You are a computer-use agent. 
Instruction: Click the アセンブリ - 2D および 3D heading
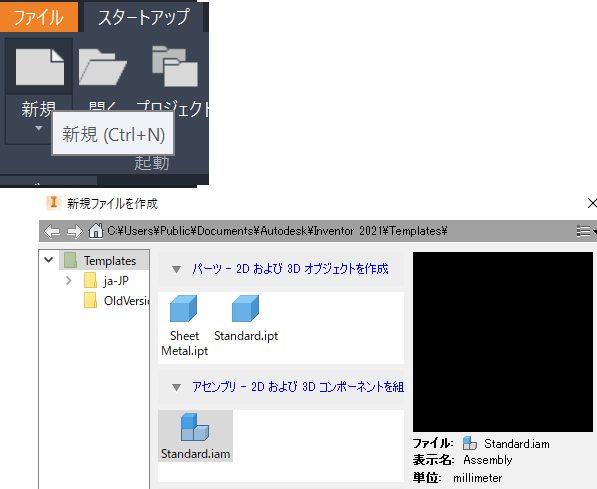[x=298, y=387]
